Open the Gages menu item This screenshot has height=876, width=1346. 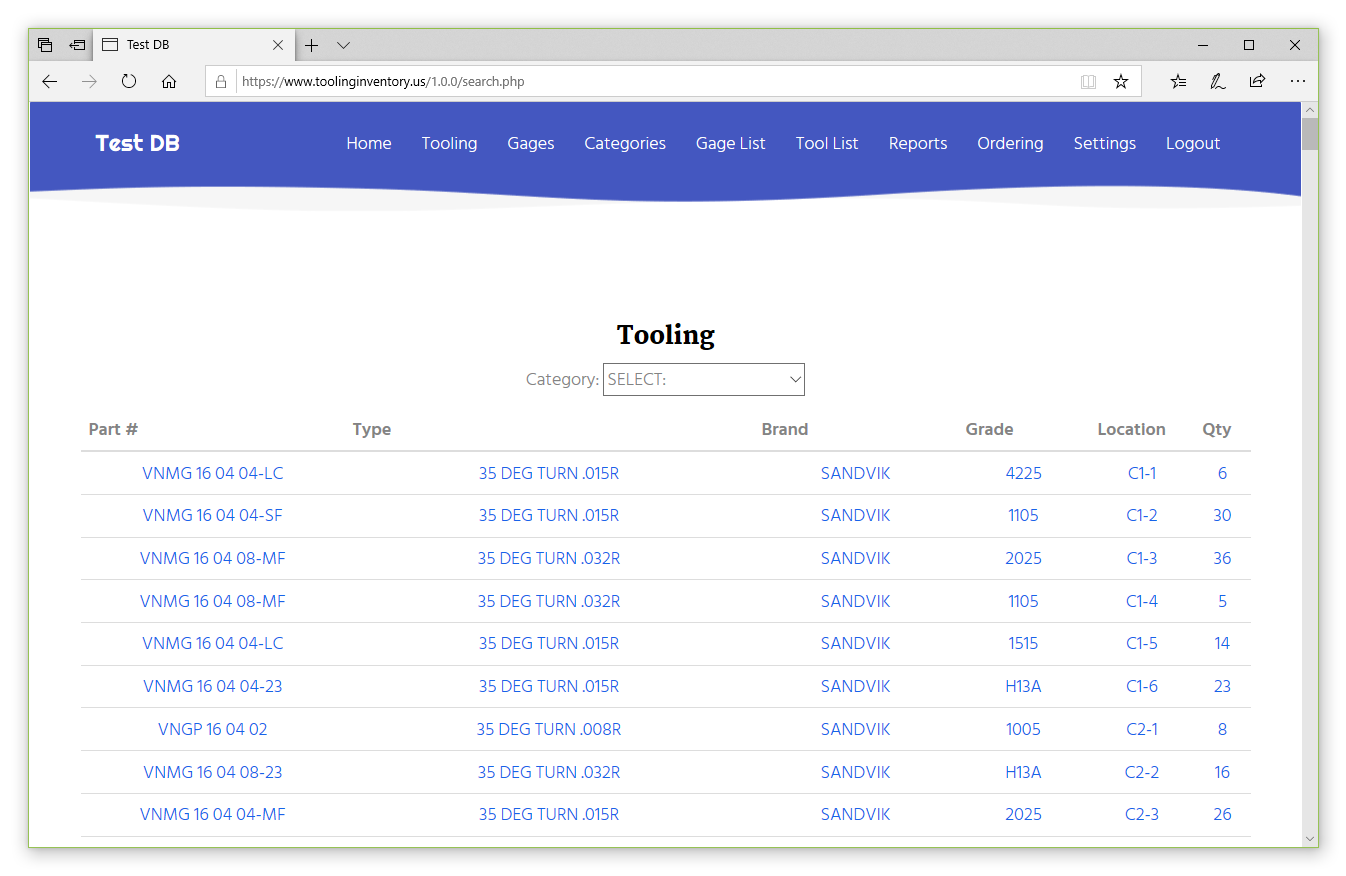click(x=530, y=143)
